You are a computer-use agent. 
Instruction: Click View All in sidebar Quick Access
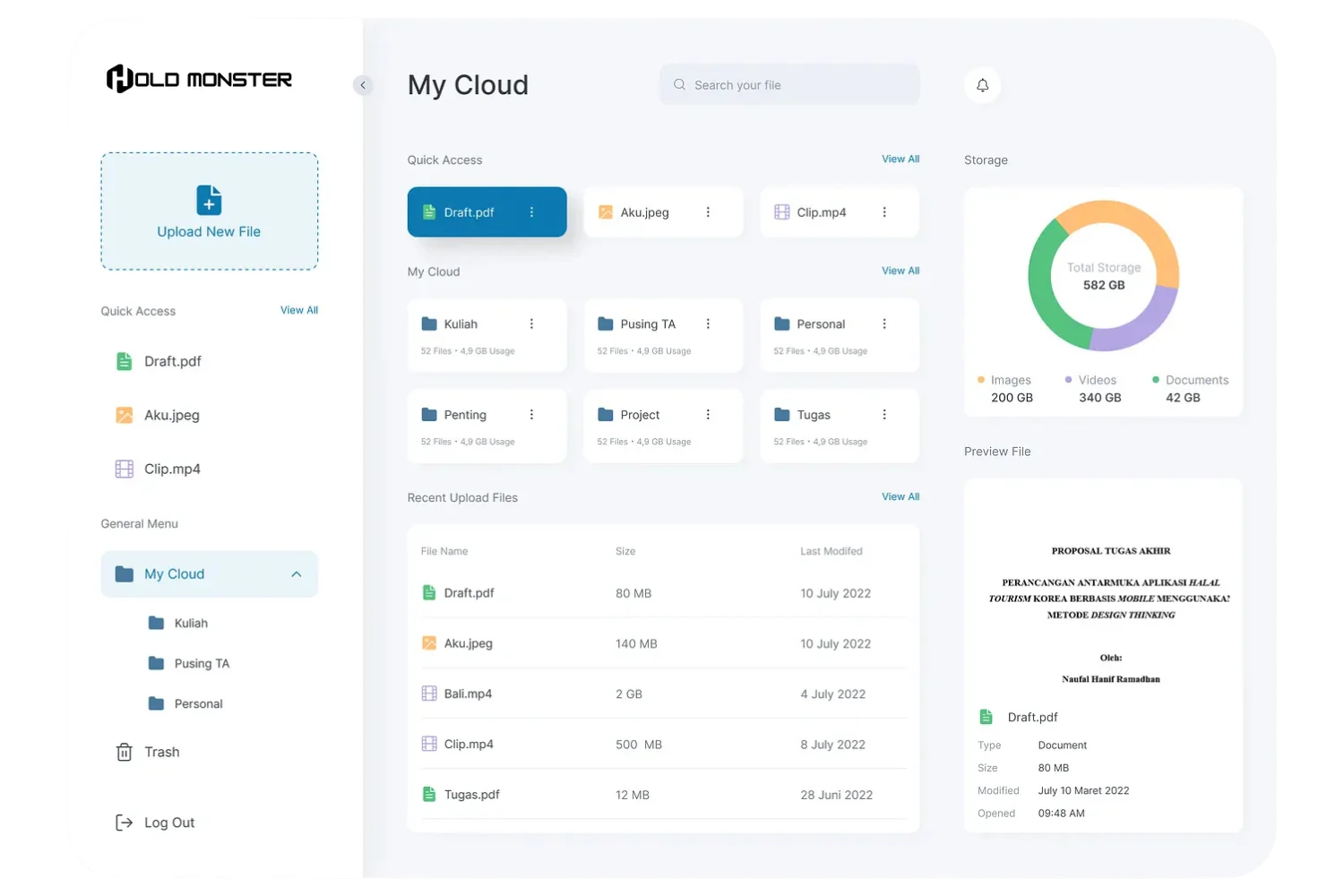(298, 310)
